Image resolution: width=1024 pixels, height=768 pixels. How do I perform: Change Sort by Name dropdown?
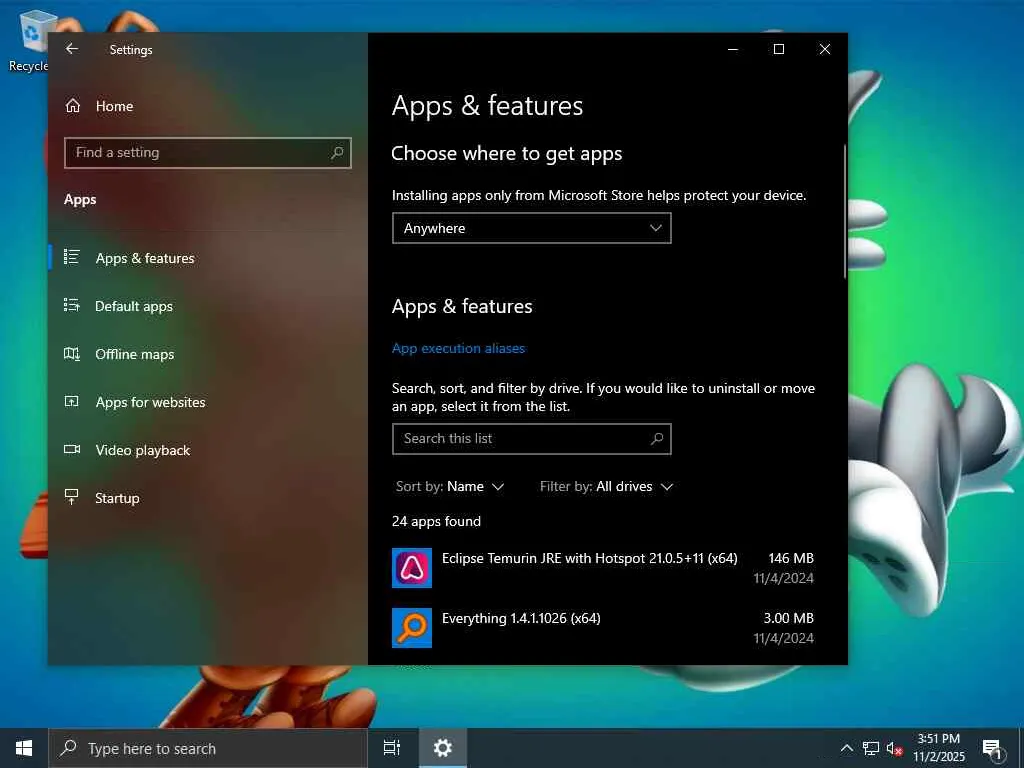coord(450,487)
